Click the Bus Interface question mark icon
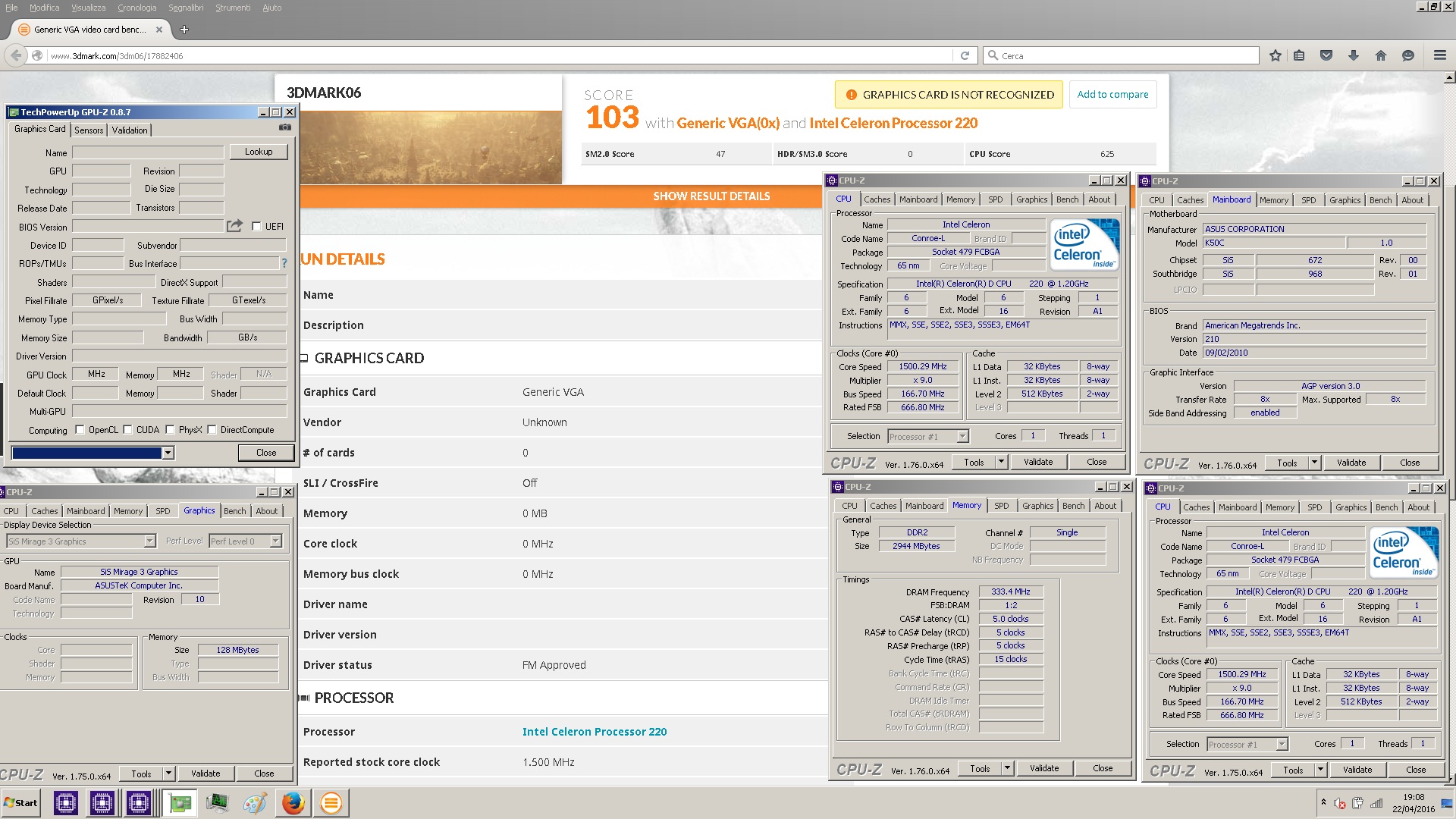1456x819 pixels. [x=284, y=263]
